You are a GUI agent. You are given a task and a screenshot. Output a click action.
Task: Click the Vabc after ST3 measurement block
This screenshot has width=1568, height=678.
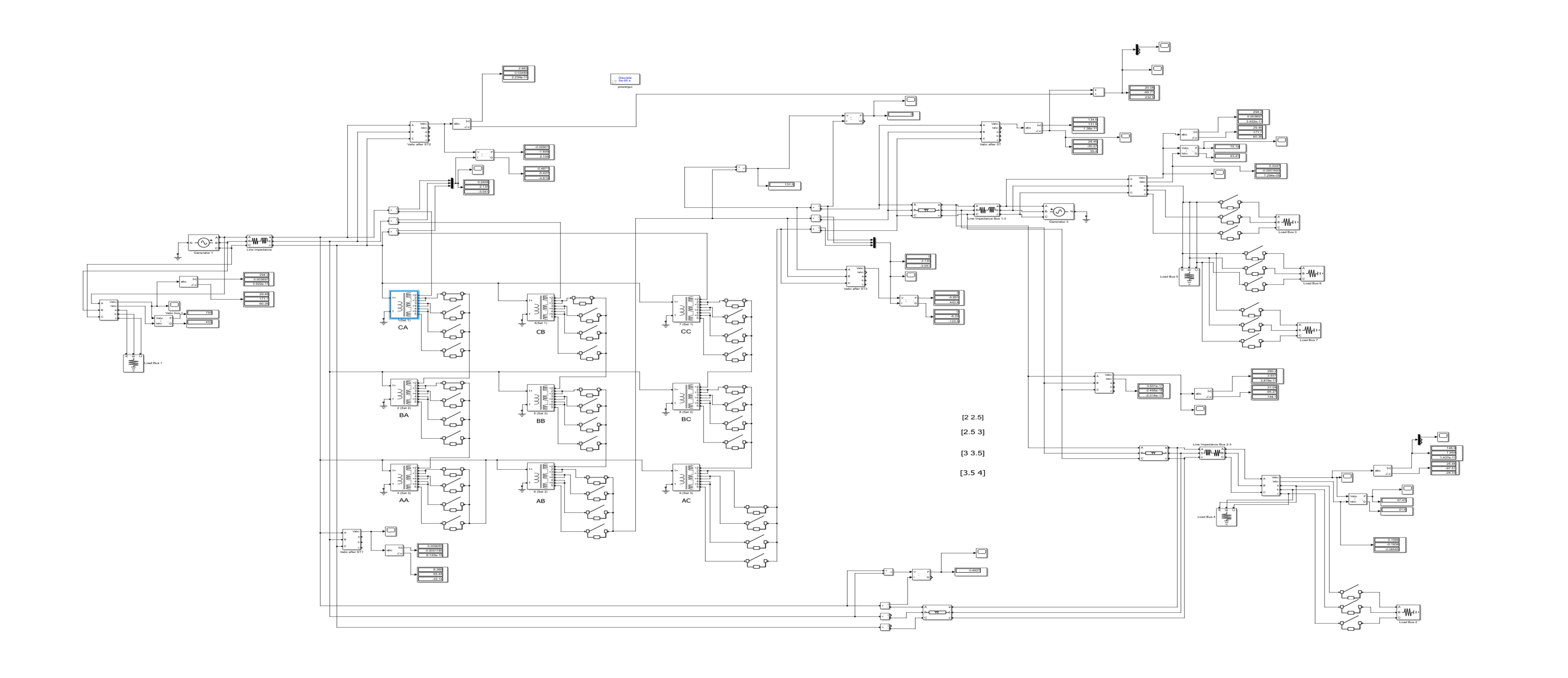click(x=855, y=276)
